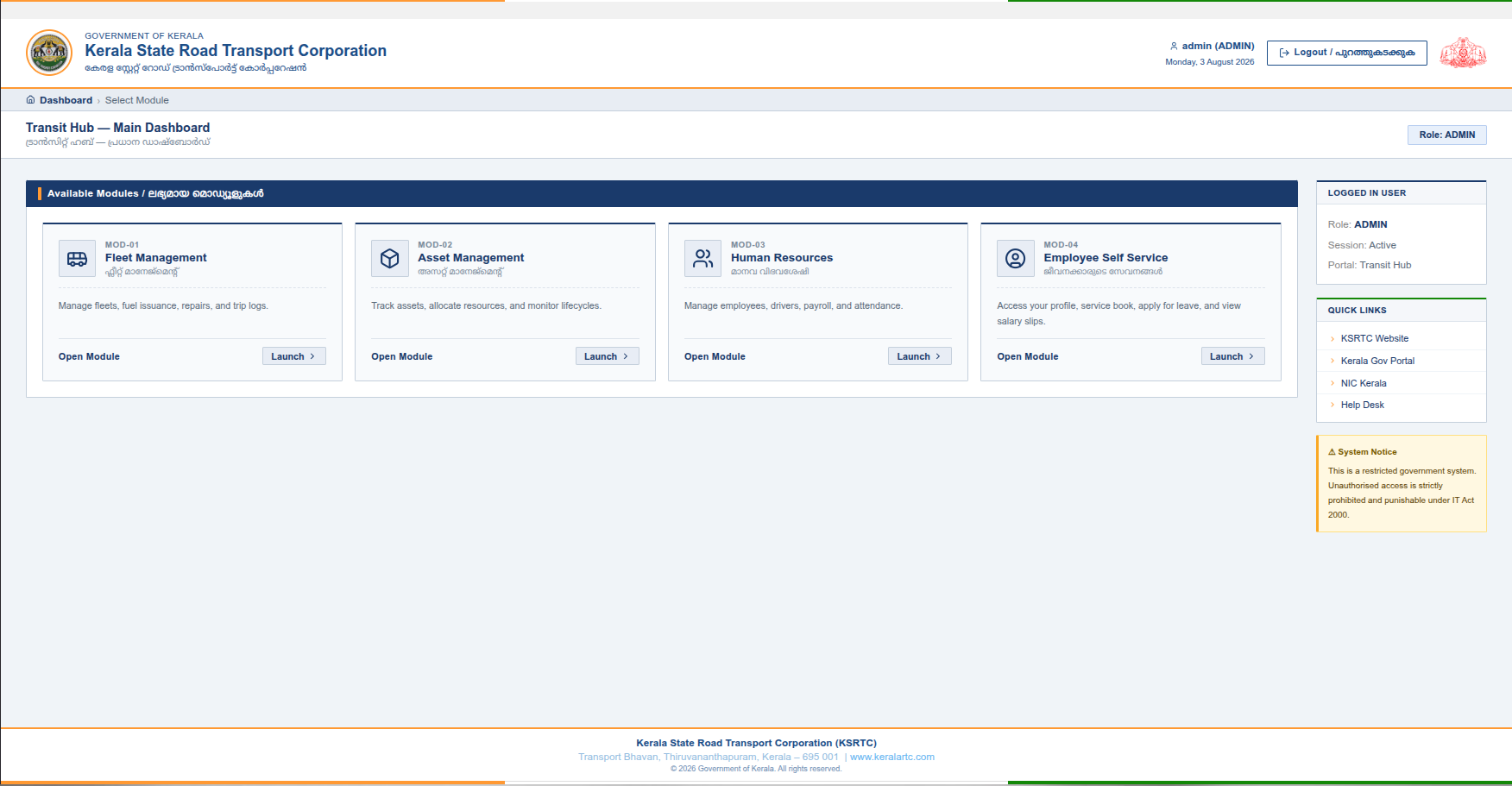Click the Transport Bhavan address in footer
1512x786 pixels.
[x=709, y=757]
